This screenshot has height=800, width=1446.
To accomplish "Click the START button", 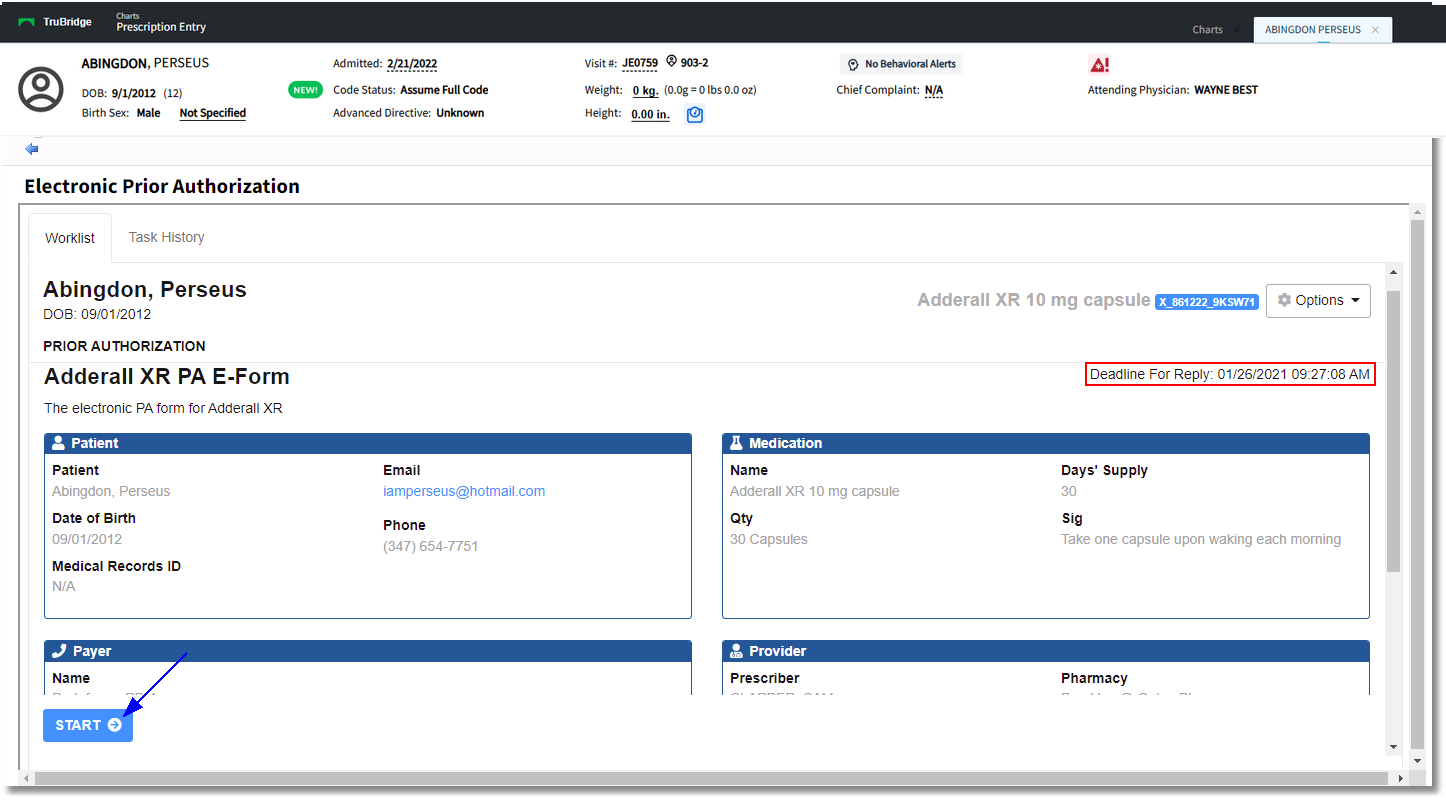I will point(88,725).
